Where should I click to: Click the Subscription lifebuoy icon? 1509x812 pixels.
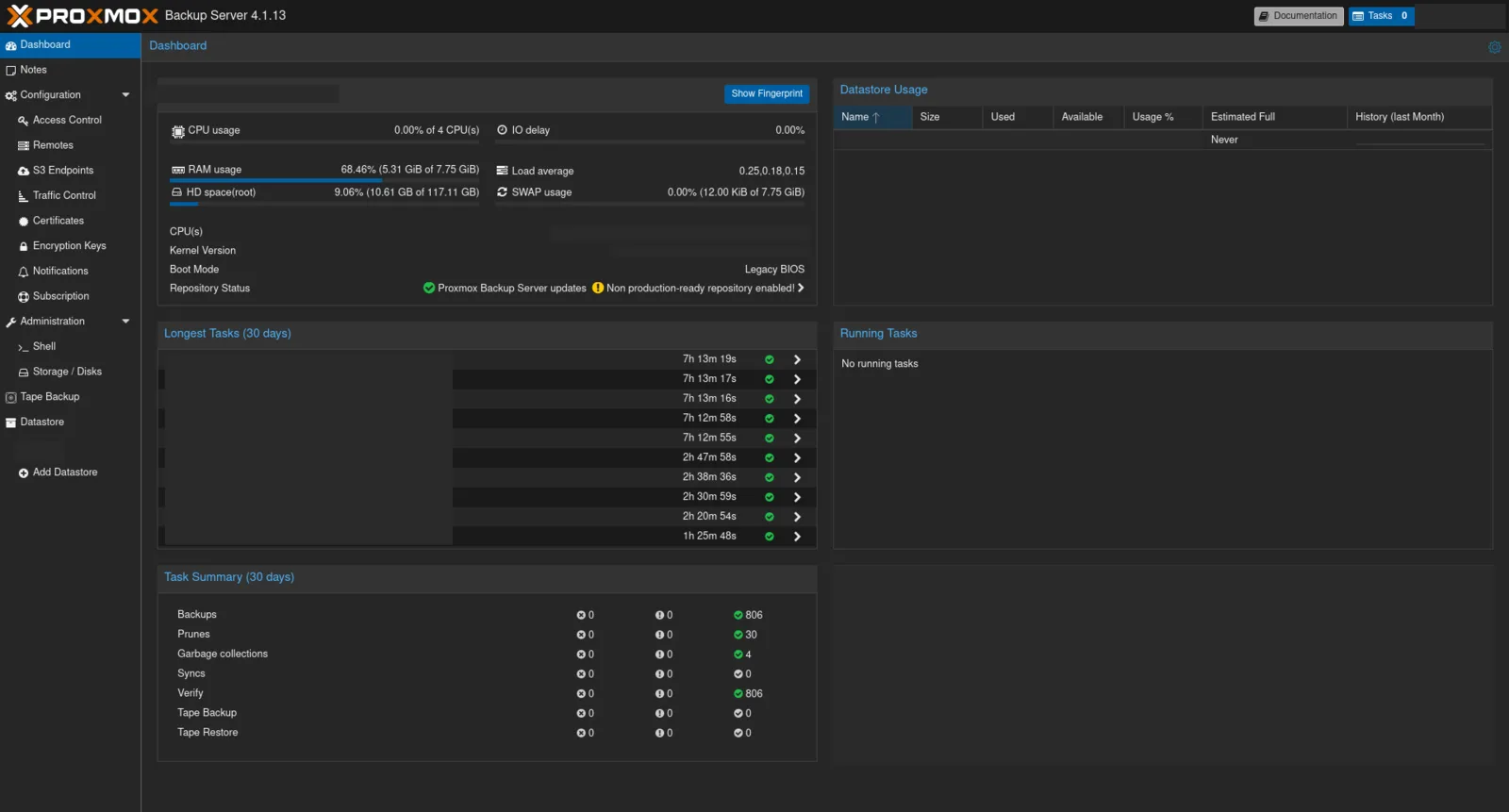coord(24,297)
